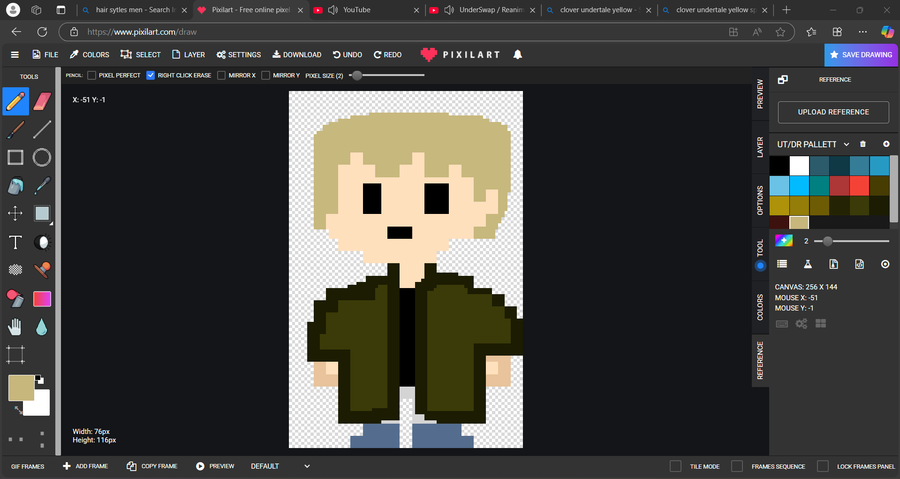
Task: Select the Circle shape tool
Action: coord(42,157)
